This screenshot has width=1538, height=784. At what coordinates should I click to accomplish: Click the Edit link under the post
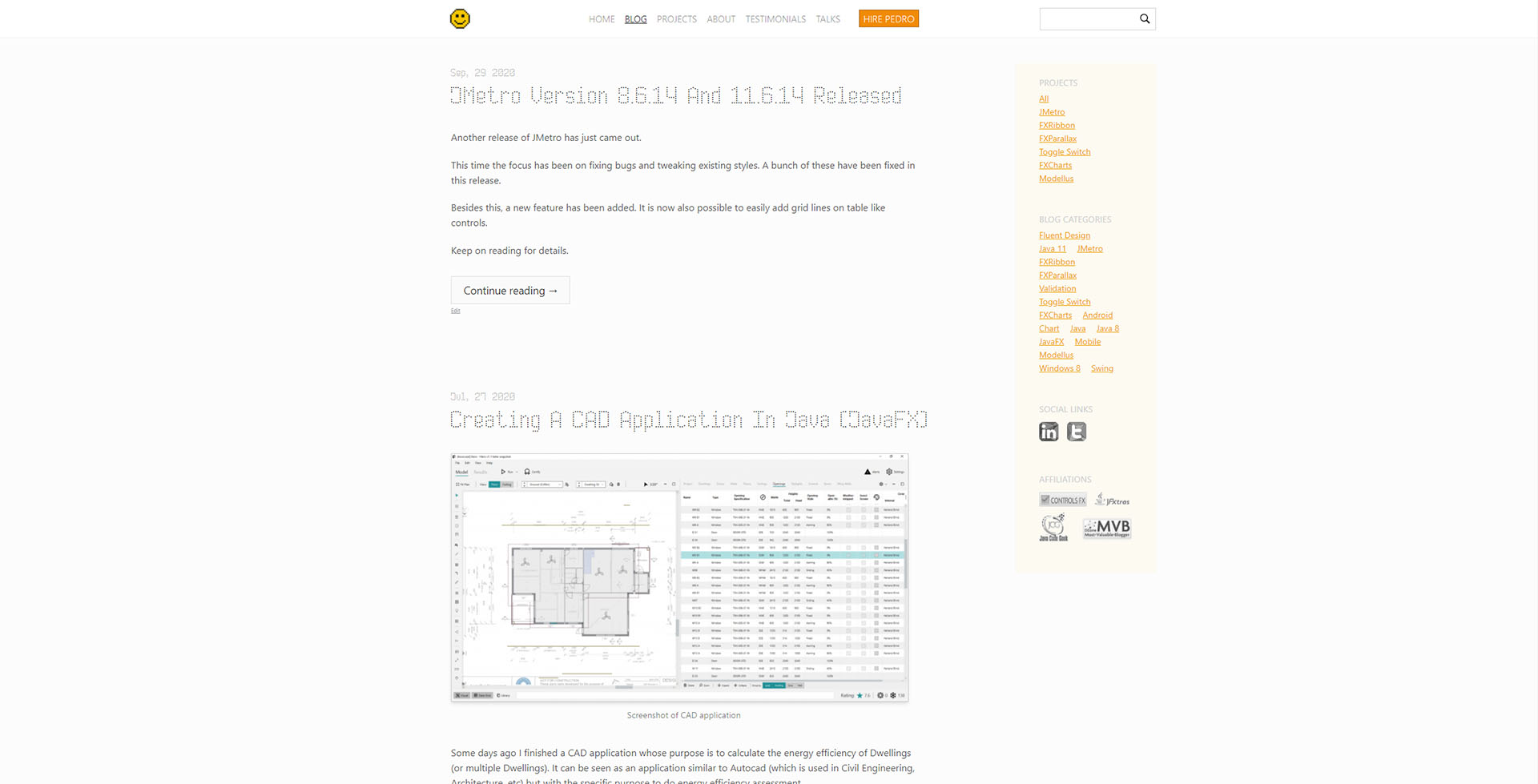coord(455,311)
